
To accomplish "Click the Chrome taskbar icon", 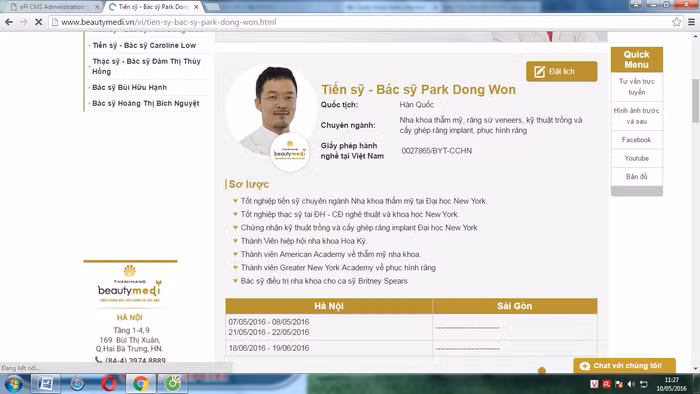I will (141, 384).
